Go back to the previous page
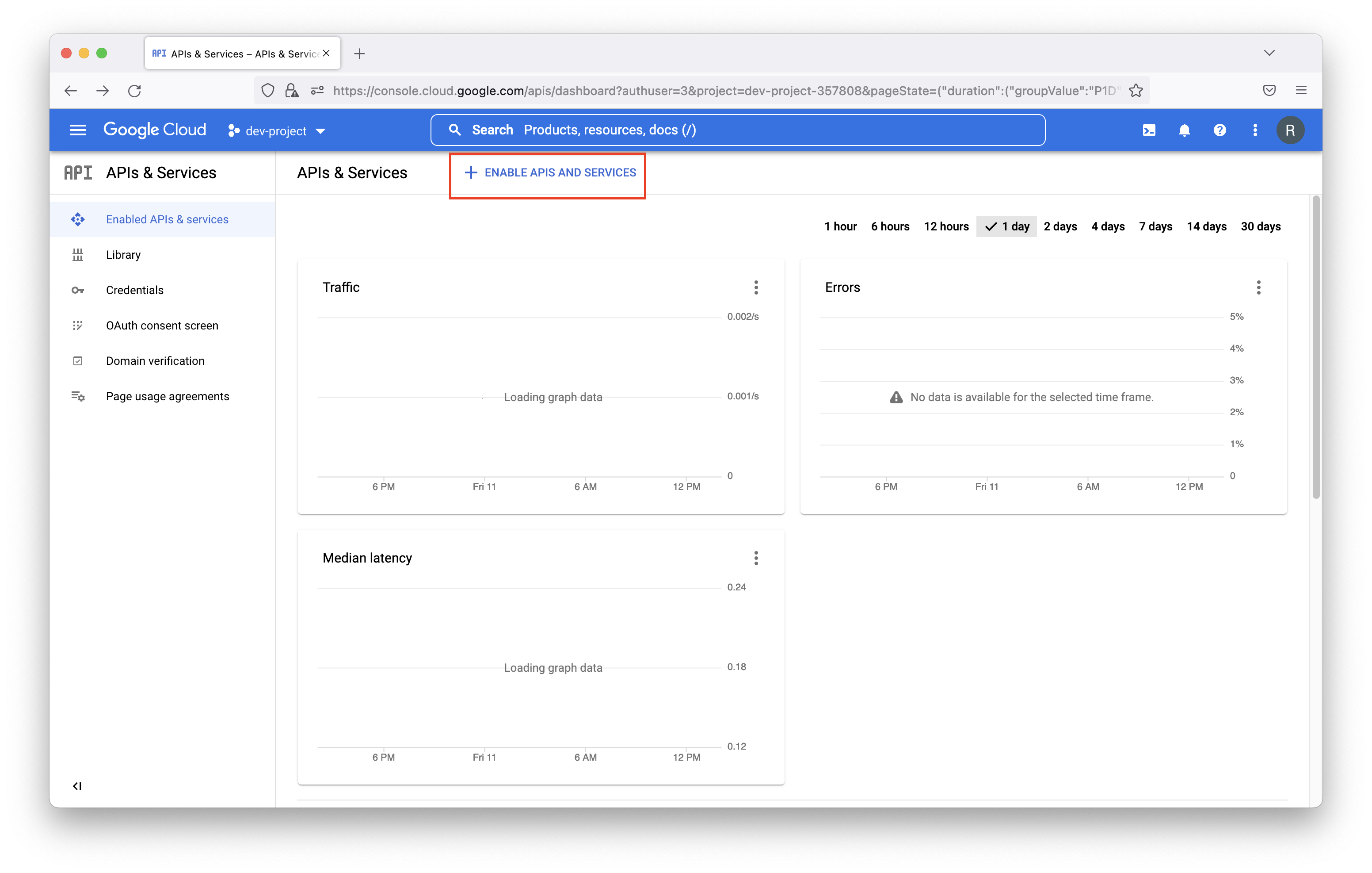 click(x=71, y=91)
